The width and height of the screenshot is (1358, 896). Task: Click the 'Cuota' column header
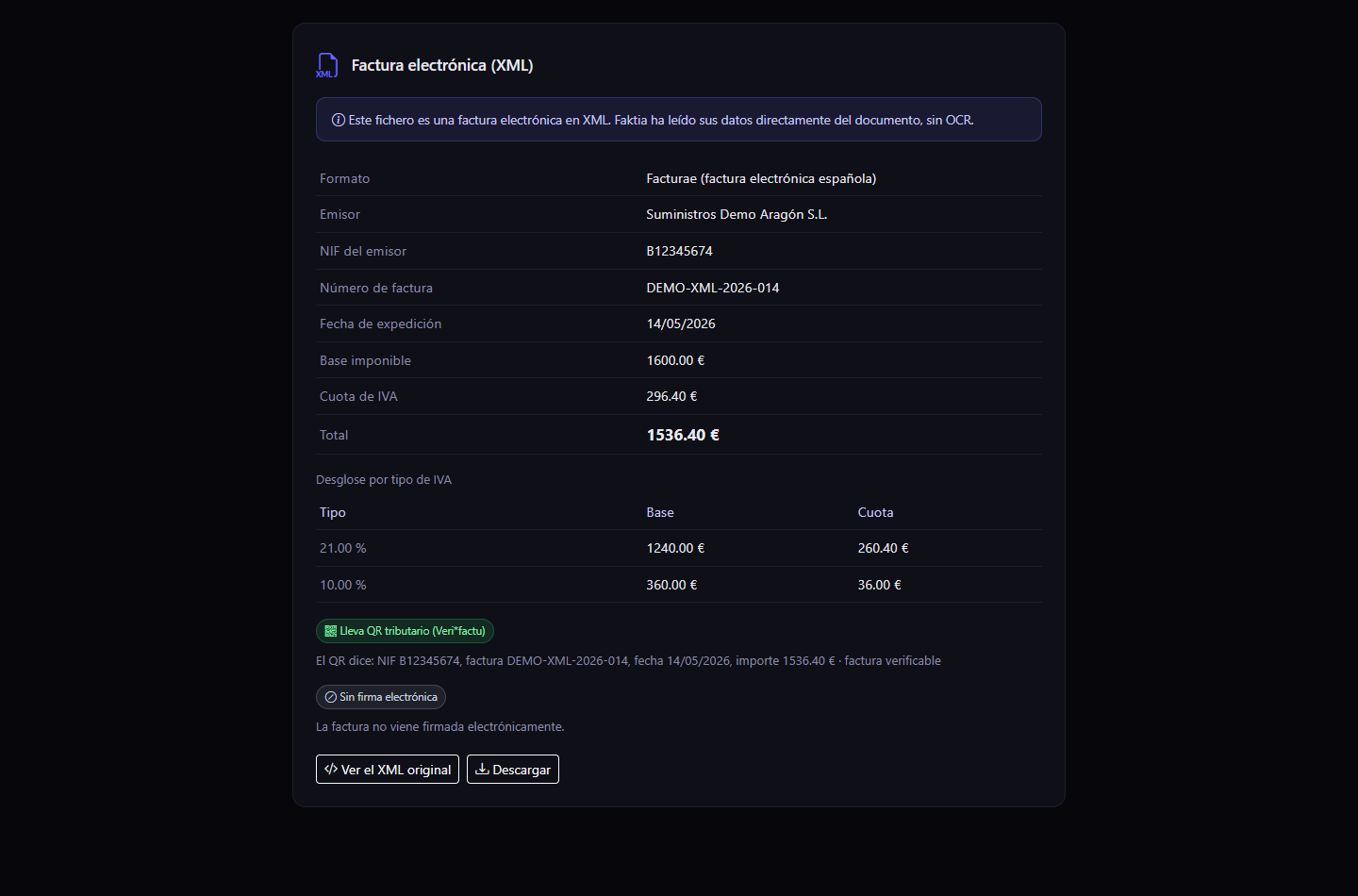pyautogui.click(x=875, y=512)
